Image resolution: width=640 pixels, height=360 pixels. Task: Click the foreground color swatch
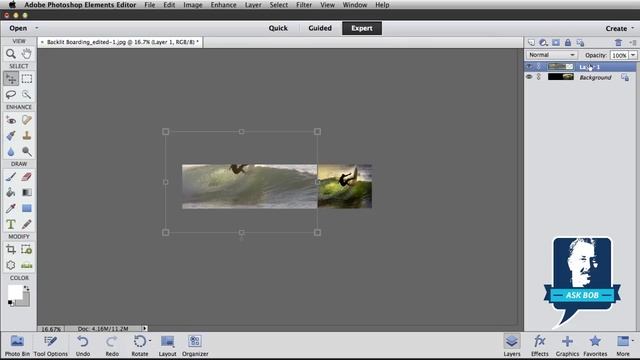(15, 292)
